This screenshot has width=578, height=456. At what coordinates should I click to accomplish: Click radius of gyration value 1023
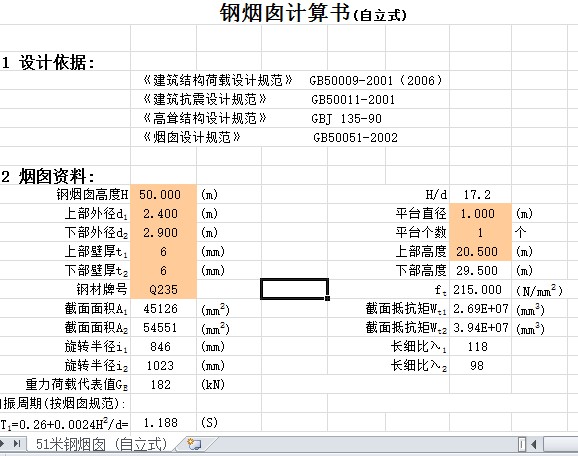(160, 366)
